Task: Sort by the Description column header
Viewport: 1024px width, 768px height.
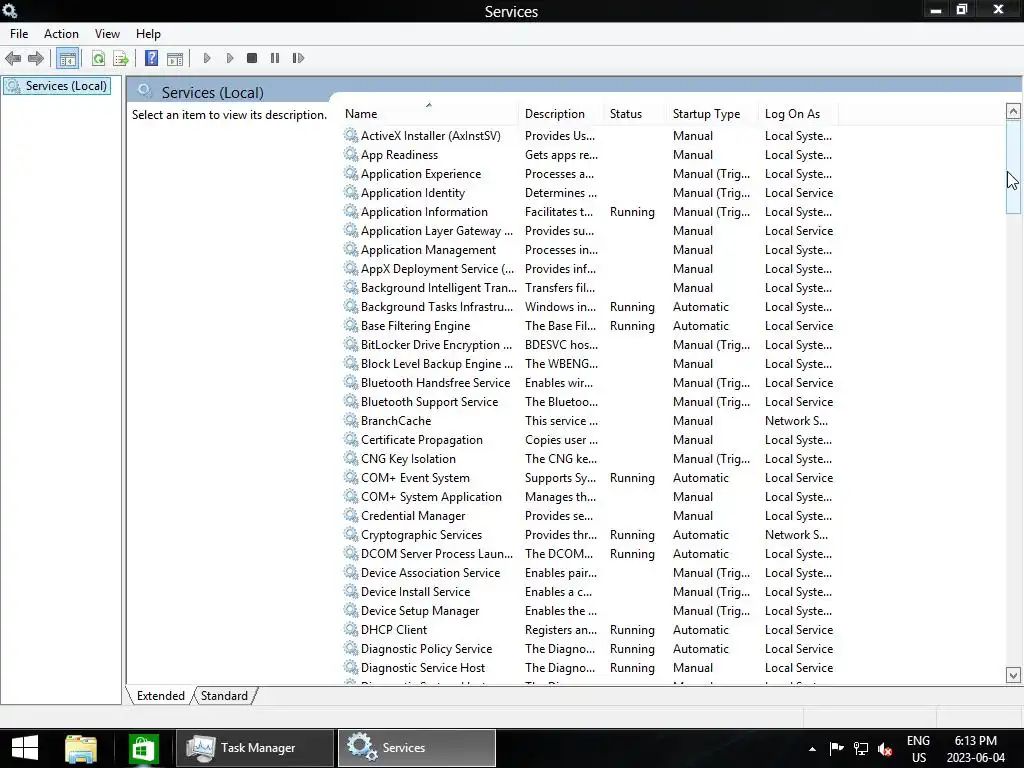Action: [561, 114]
